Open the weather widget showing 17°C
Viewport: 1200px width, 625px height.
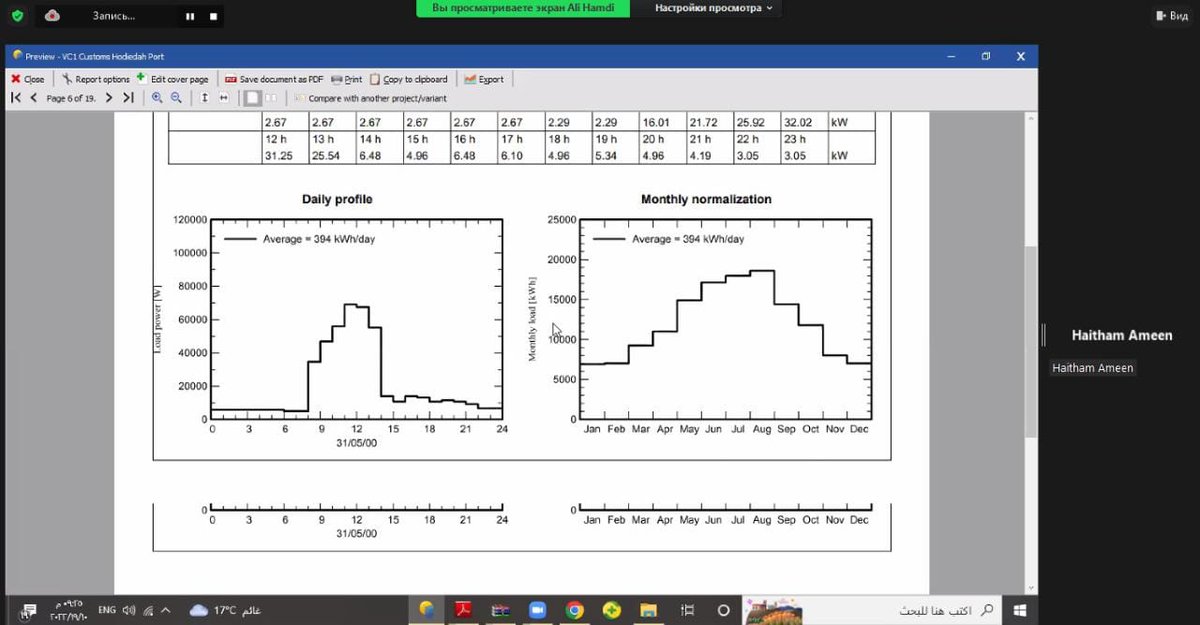[225, 610]
